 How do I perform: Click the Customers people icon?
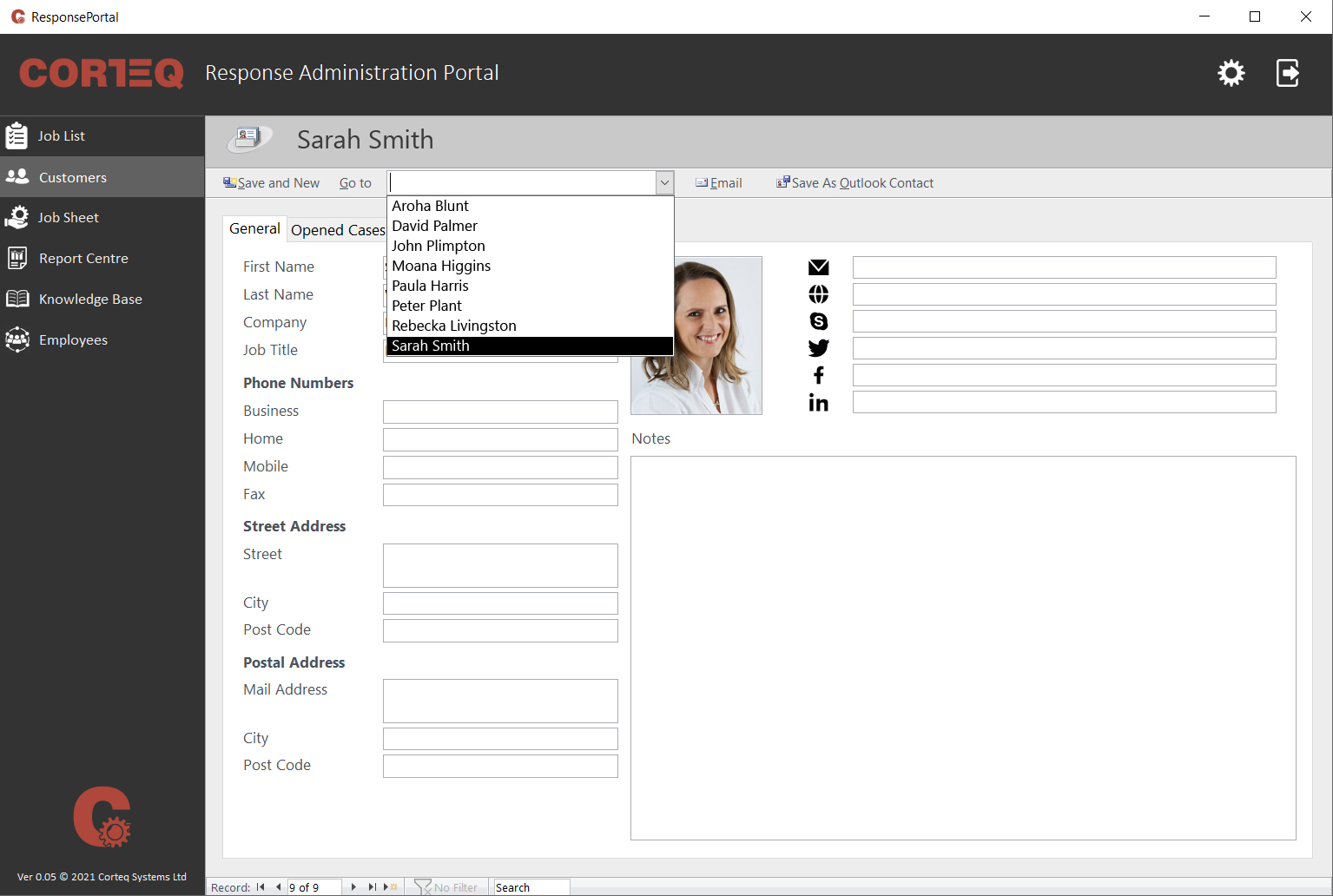17,176
